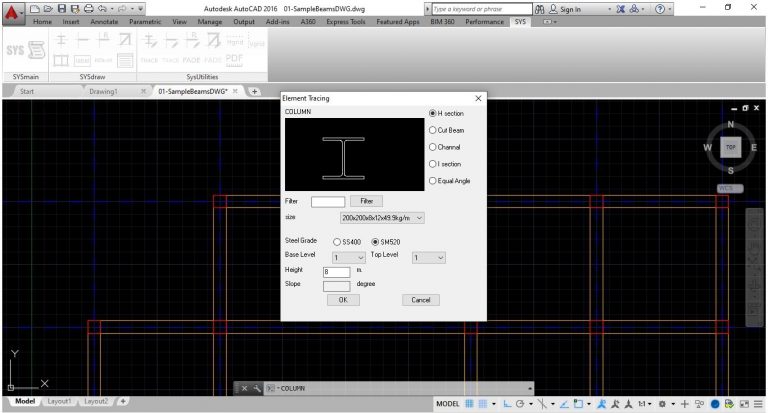Click the grid display status bar icon
768x413 pixels.
coord(469,404)
